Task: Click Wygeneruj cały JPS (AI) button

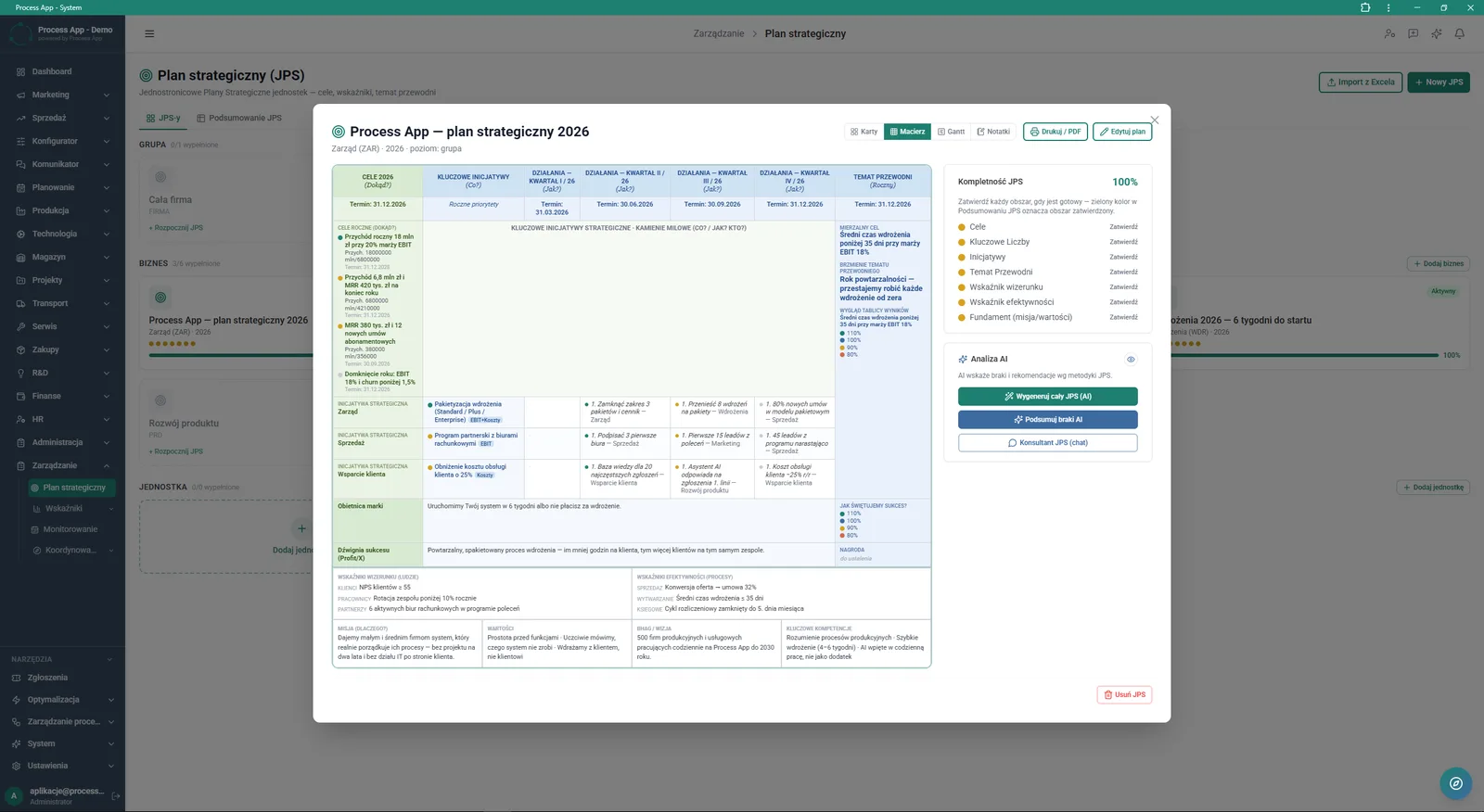Action: click(1048, 397)
